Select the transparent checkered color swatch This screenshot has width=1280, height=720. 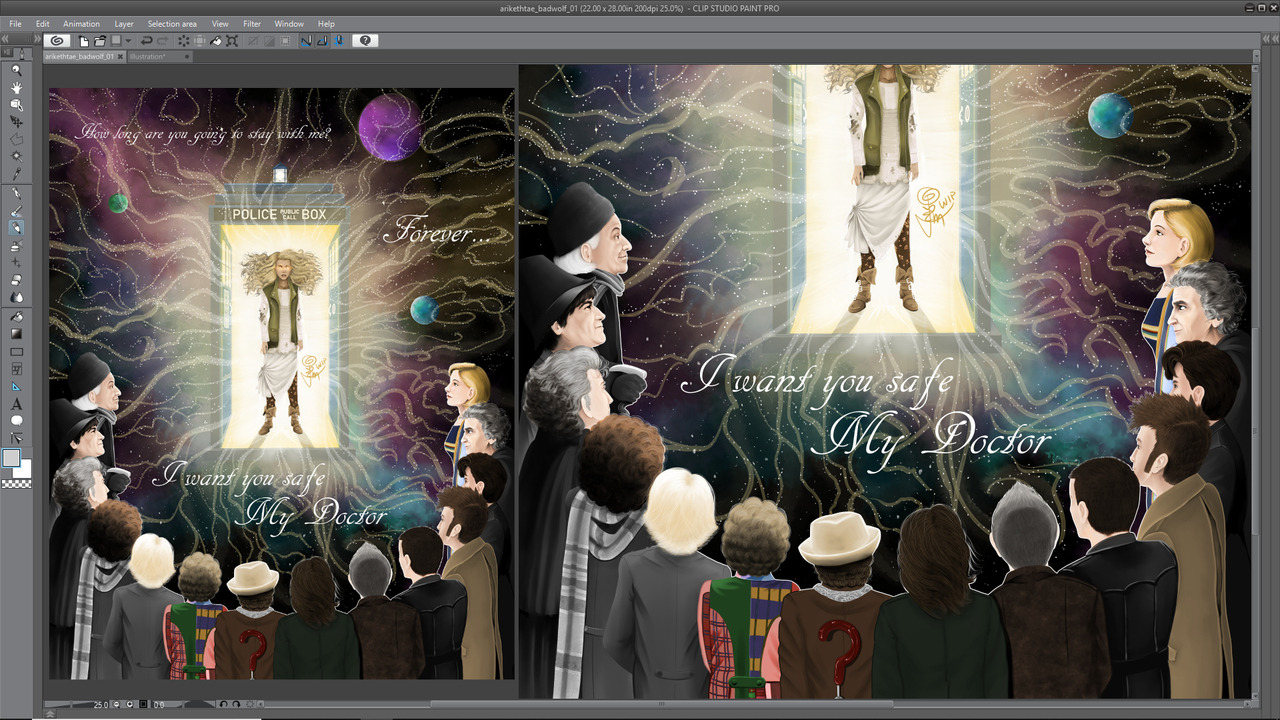pyautogui.click(x=17, y=483)
